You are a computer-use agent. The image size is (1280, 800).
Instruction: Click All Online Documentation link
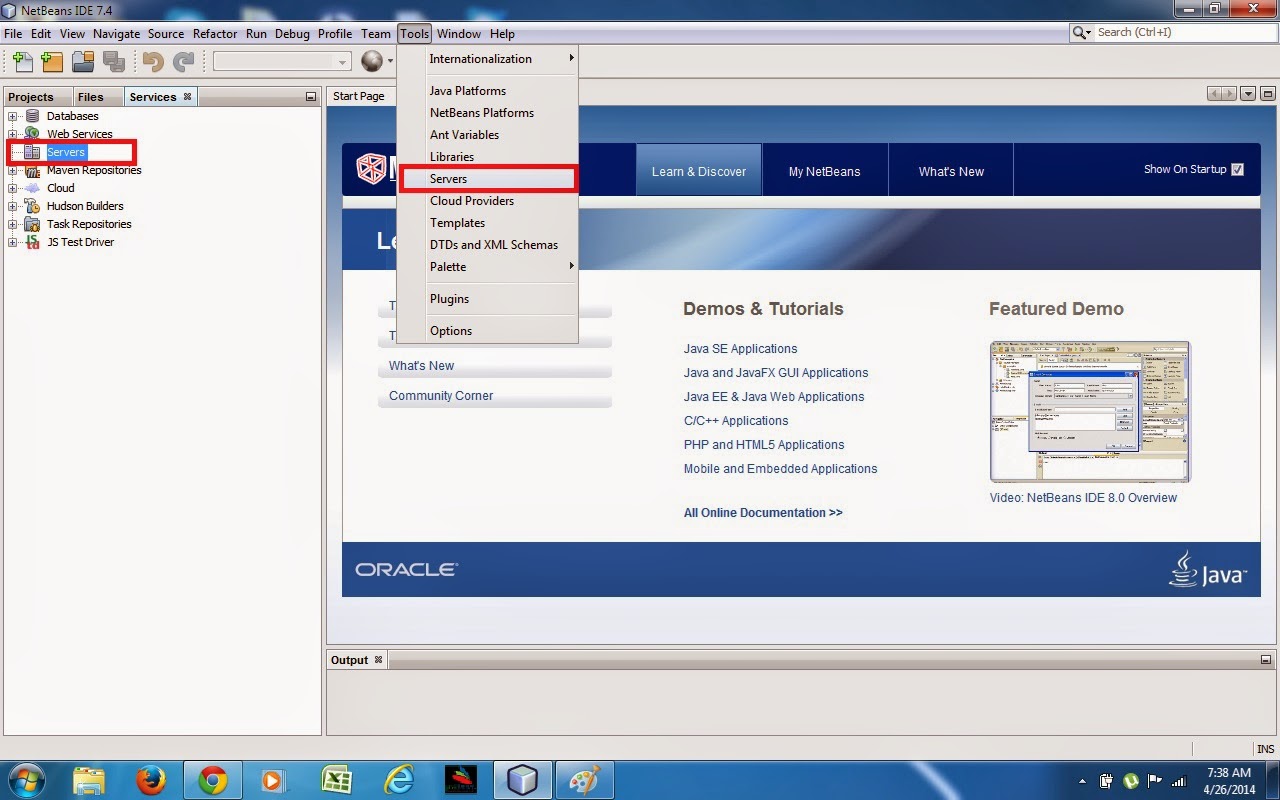(763, 513)
